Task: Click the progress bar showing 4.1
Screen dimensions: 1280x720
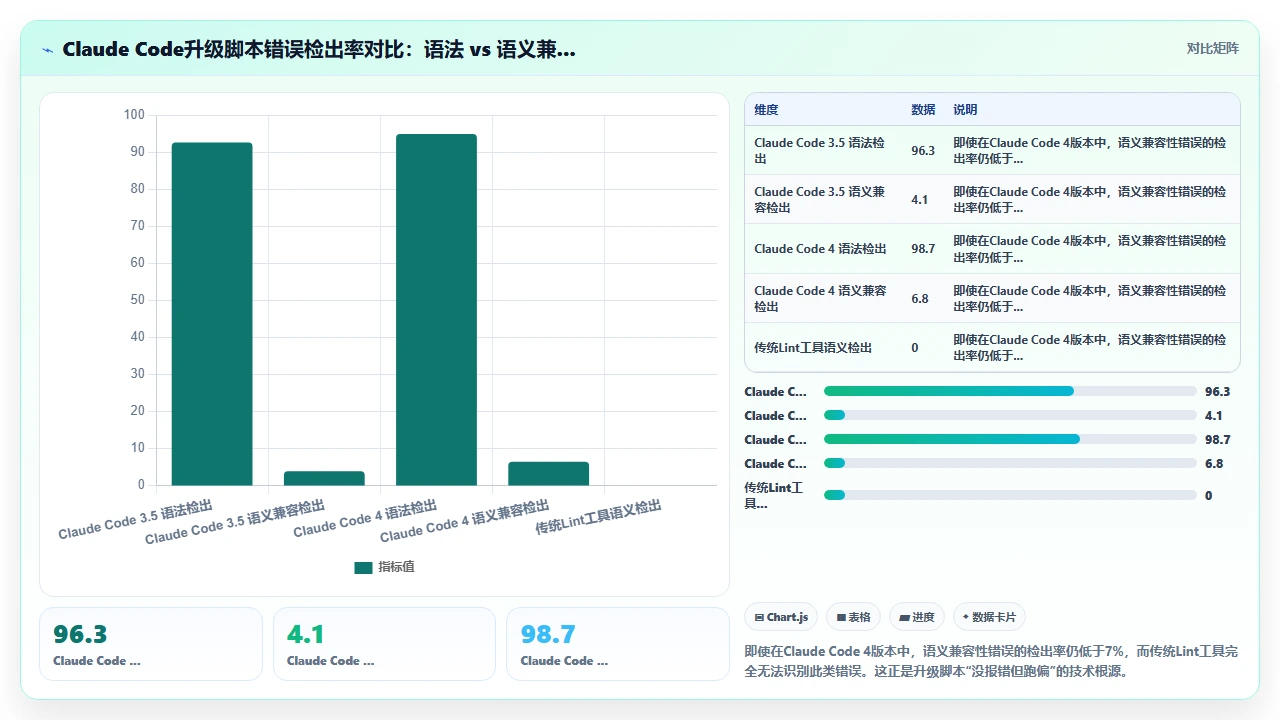Action: coord(1010,415)
